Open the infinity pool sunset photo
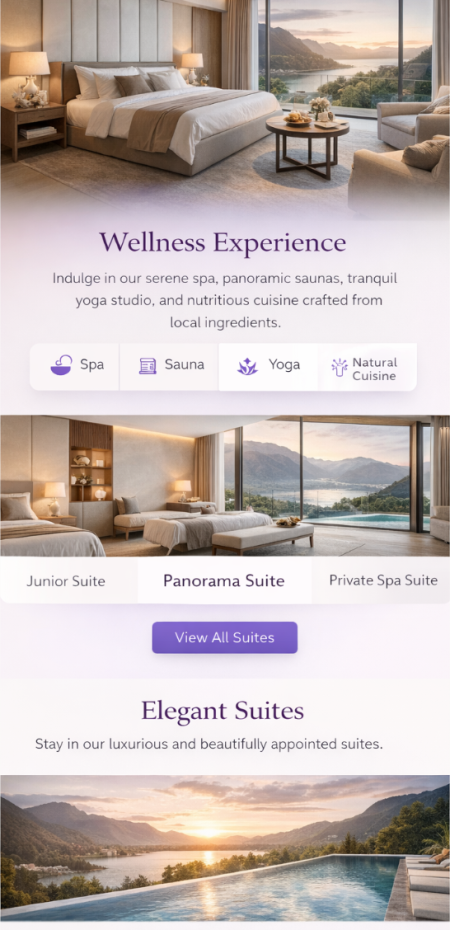450x930 pixels. [x=225, y=849]
